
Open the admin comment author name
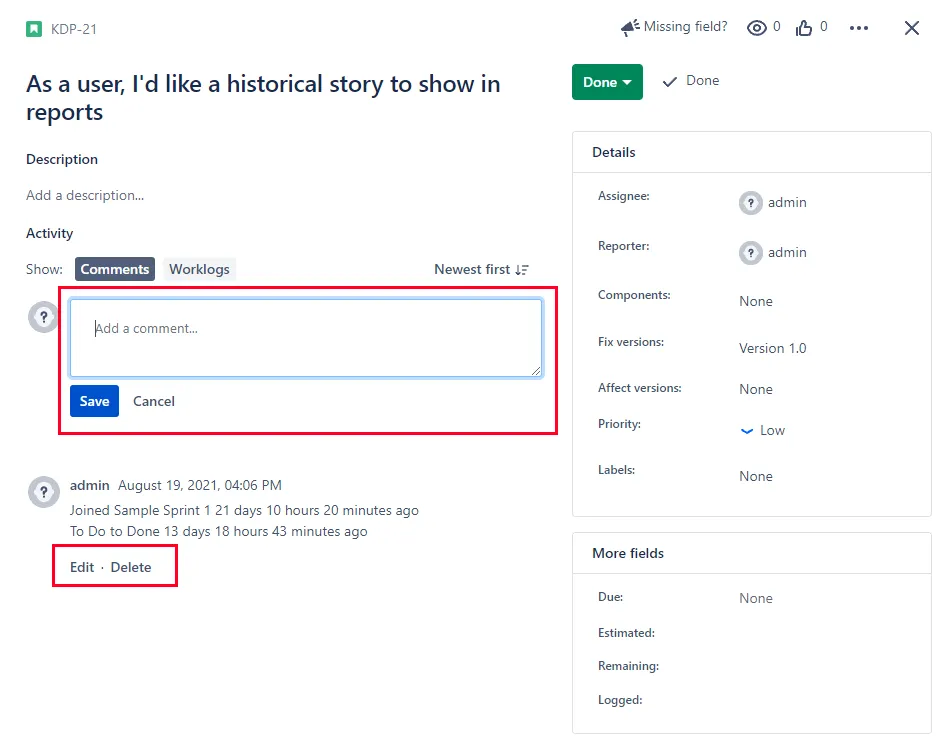click(90, 485)
